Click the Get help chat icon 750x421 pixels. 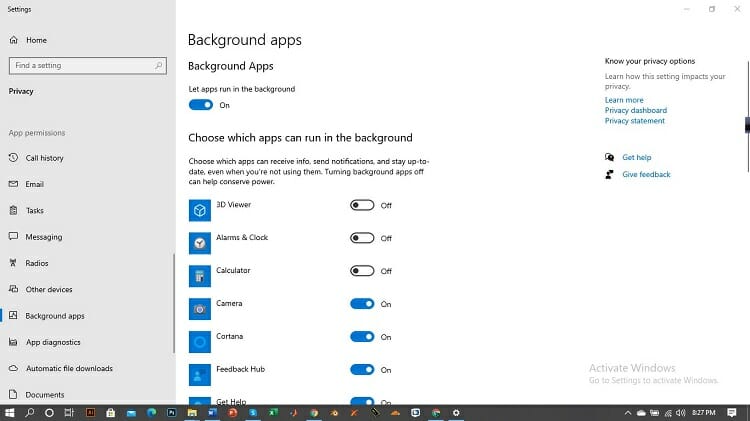[609, 157]
